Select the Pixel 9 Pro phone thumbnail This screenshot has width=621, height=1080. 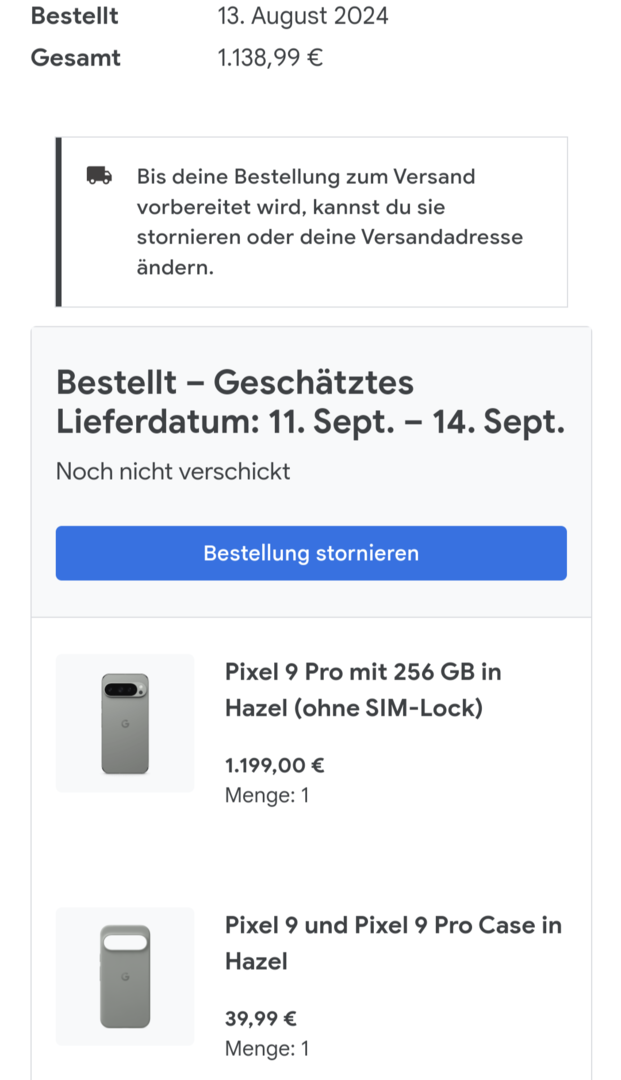[x=125, y=723]
